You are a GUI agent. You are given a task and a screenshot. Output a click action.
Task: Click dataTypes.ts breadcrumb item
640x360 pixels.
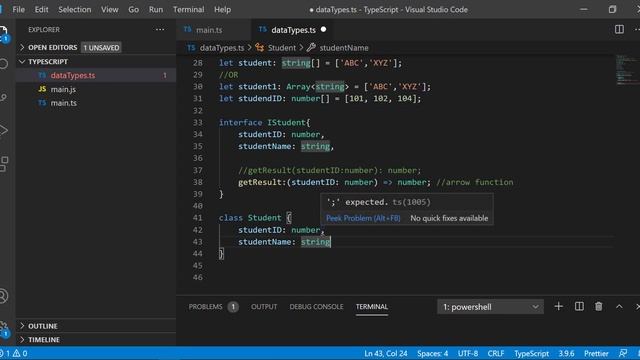point(222,48)
